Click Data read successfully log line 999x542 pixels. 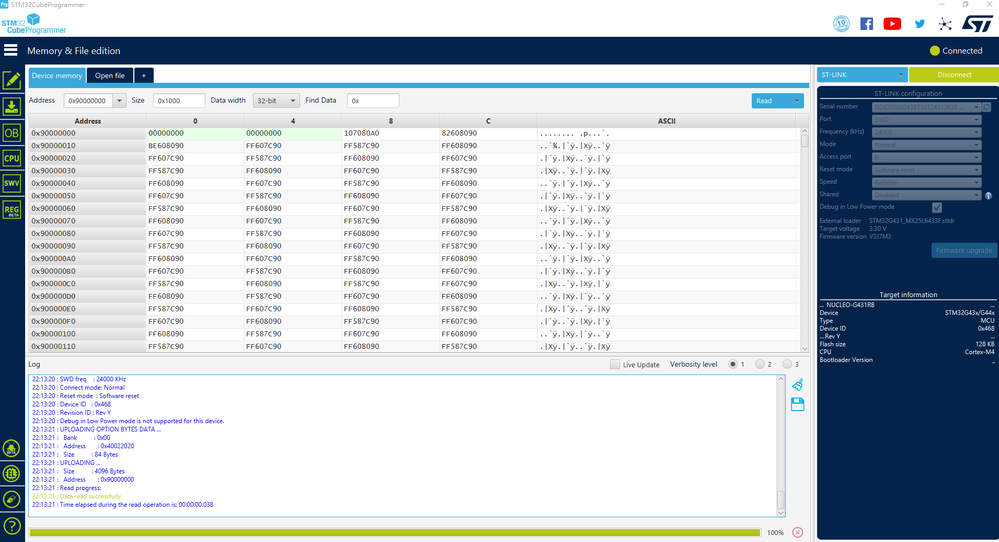[x=76, y=496]
